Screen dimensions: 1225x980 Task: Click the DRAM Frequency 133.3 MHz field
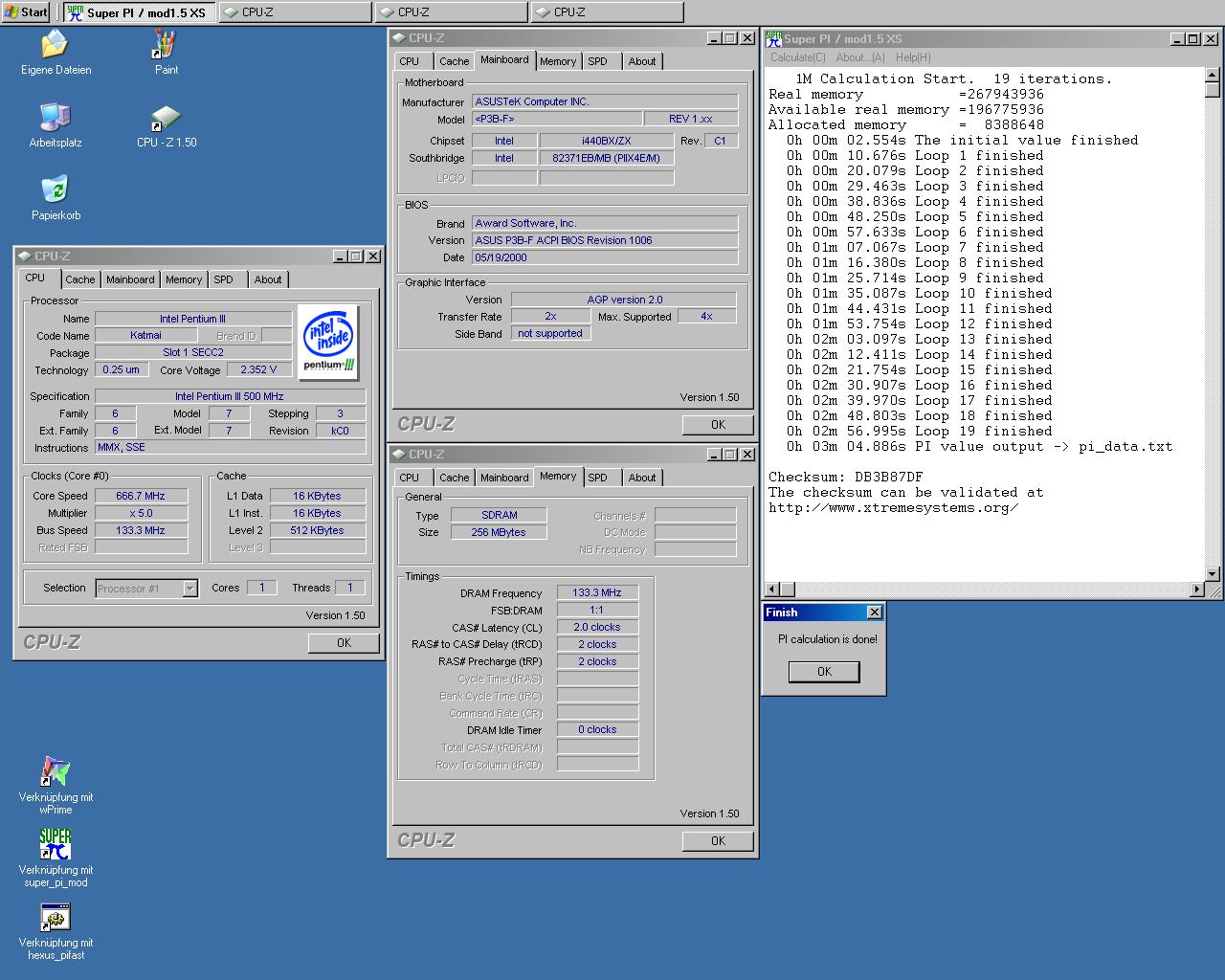pos(597,592)
